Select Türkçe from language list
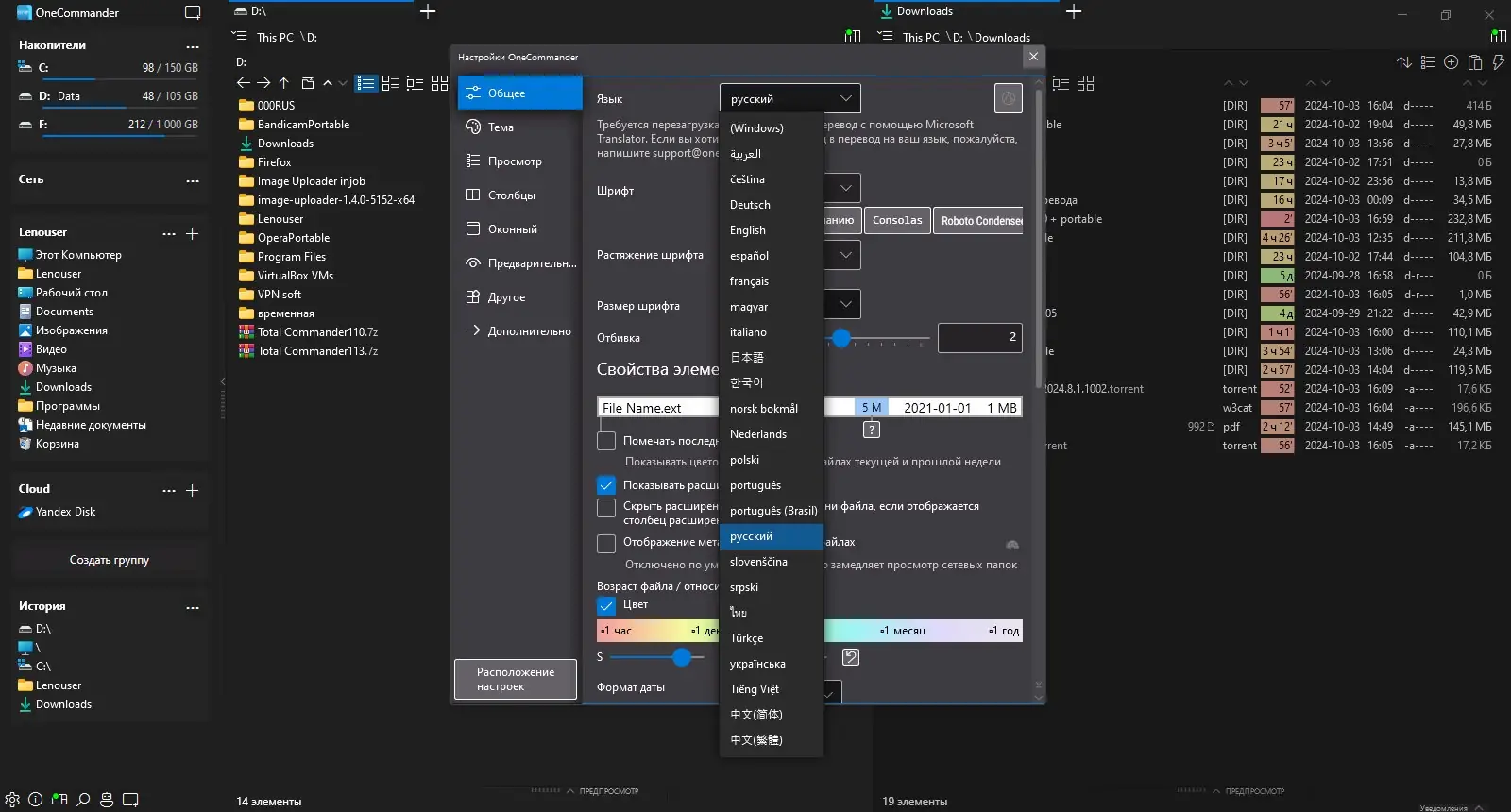Screen dimensions: 1511x812 tap(772, 638)
